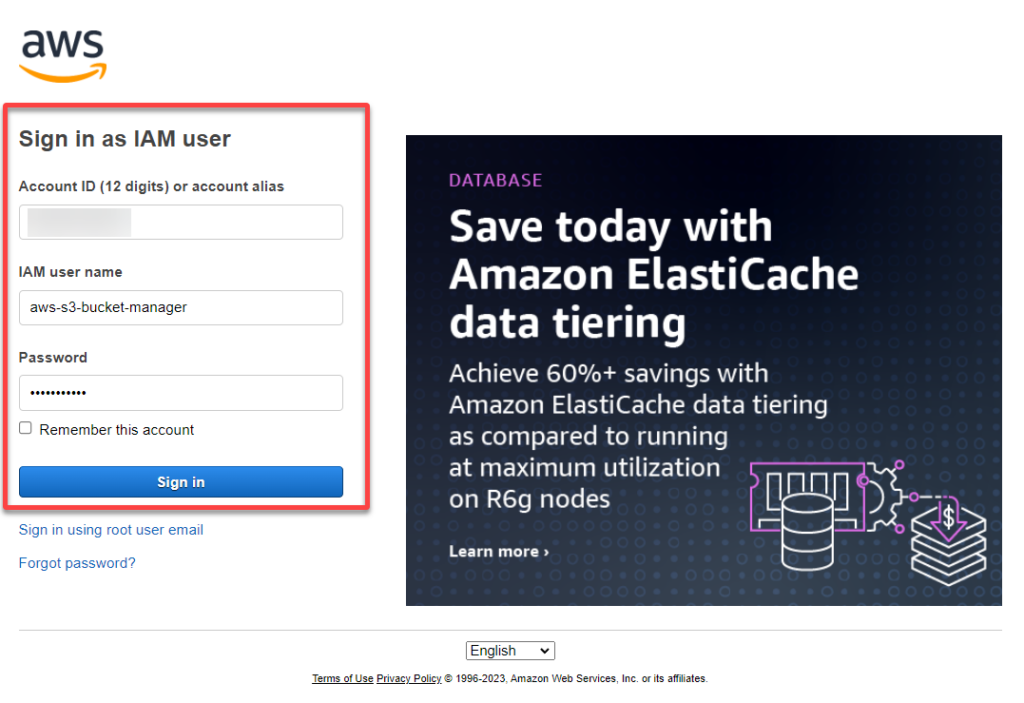1024x703 pixels.
Task: Click the memory chip illustration in banner
Action: point(807,495)
